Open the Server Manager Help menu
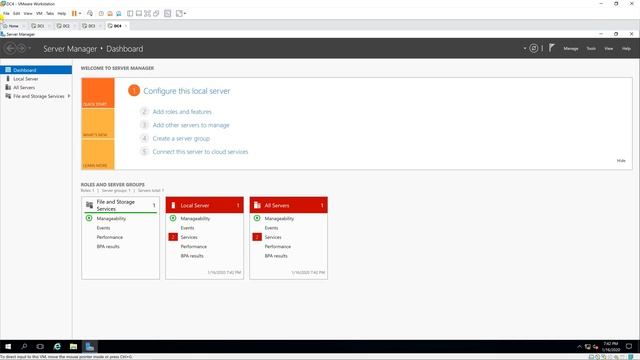The height and width of the screenshot is (360, 640). (626, 49)
